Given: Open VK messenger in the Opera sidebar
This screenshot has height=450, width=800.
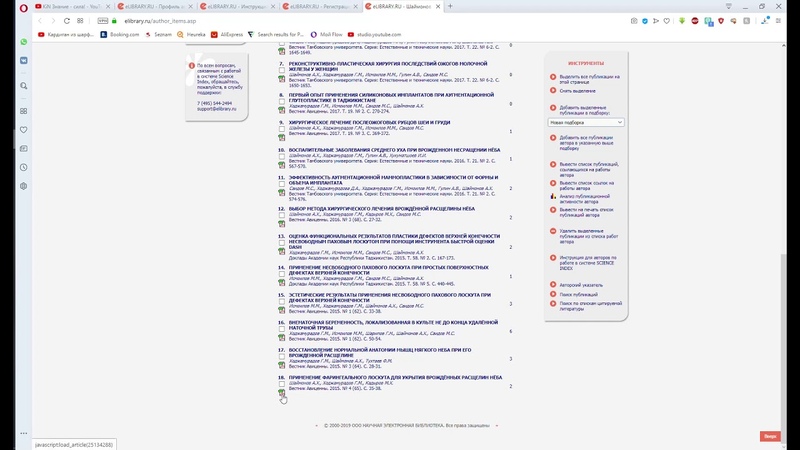Looking at the screenshot, I should (x=23, y=60).
